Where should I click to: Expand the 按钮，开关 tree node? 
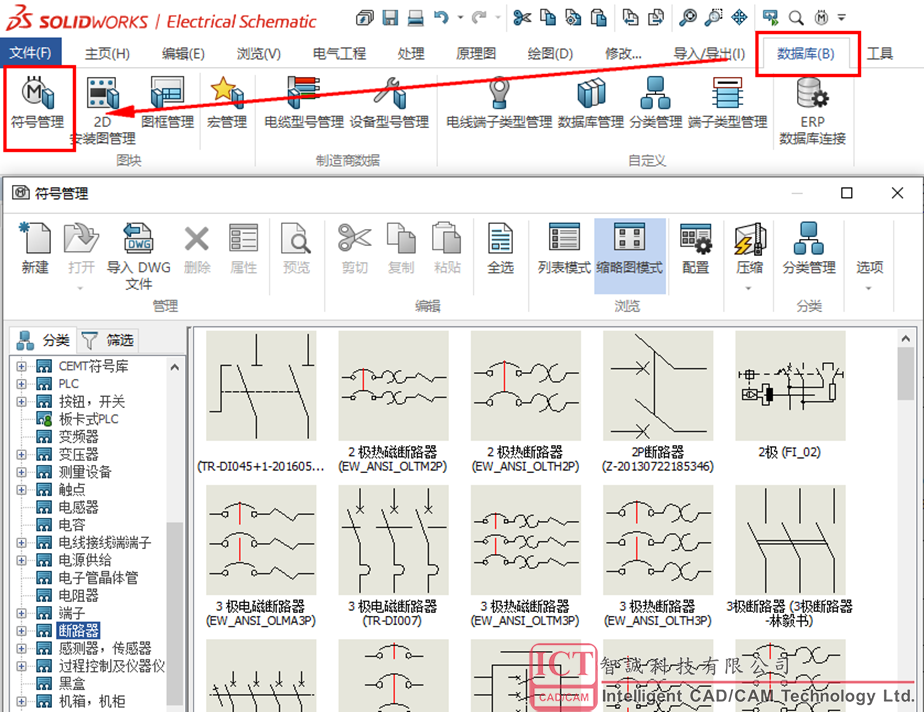coord(21,402)
